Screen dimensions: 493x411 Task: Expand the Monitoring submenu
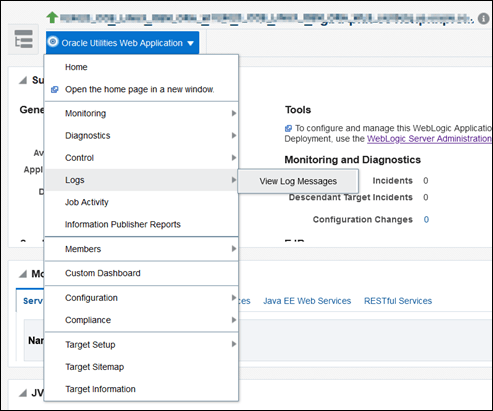point(141,113)
